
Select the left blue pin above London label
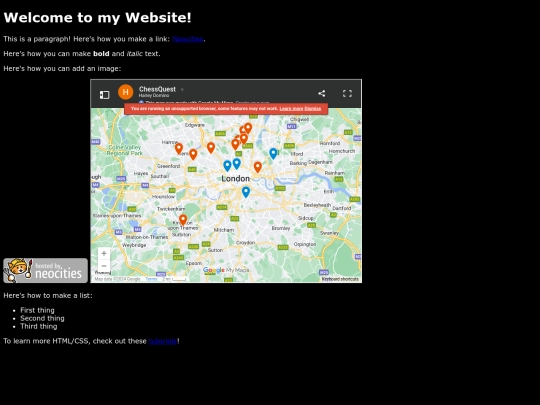pos(227,166)
